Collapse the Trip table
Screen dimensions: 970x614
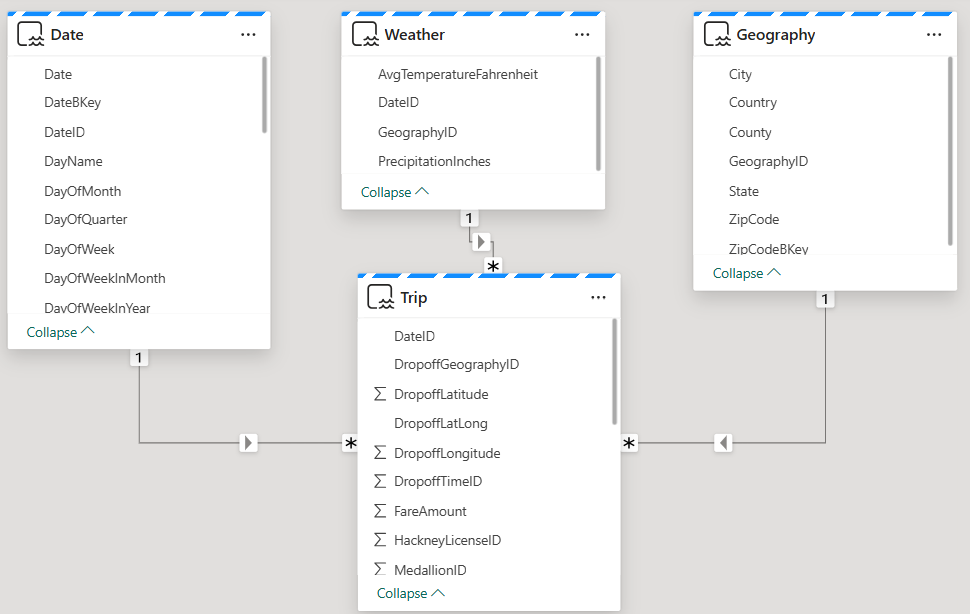pyautogui.click(x=411, y=593)
